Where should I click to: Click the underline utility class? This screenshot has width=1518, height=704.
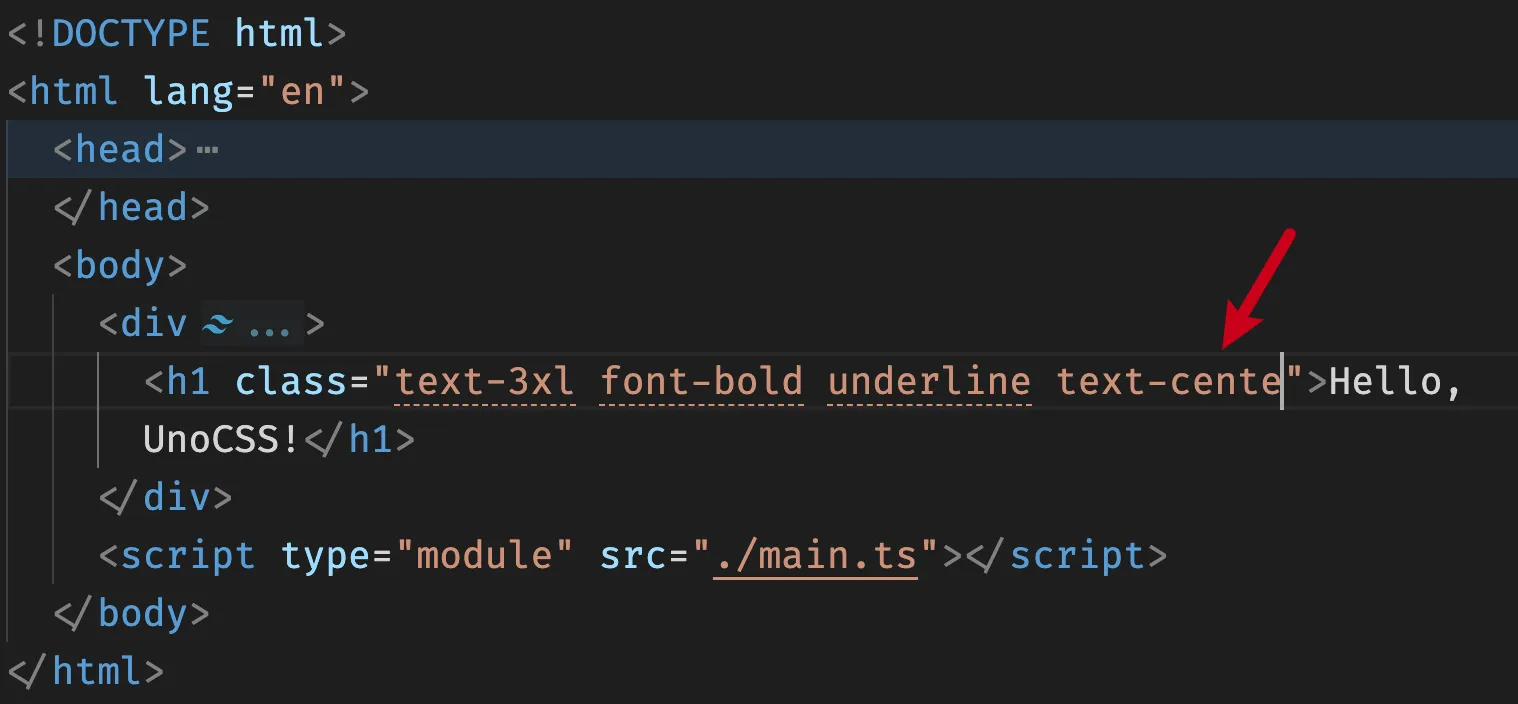point(929,382)
